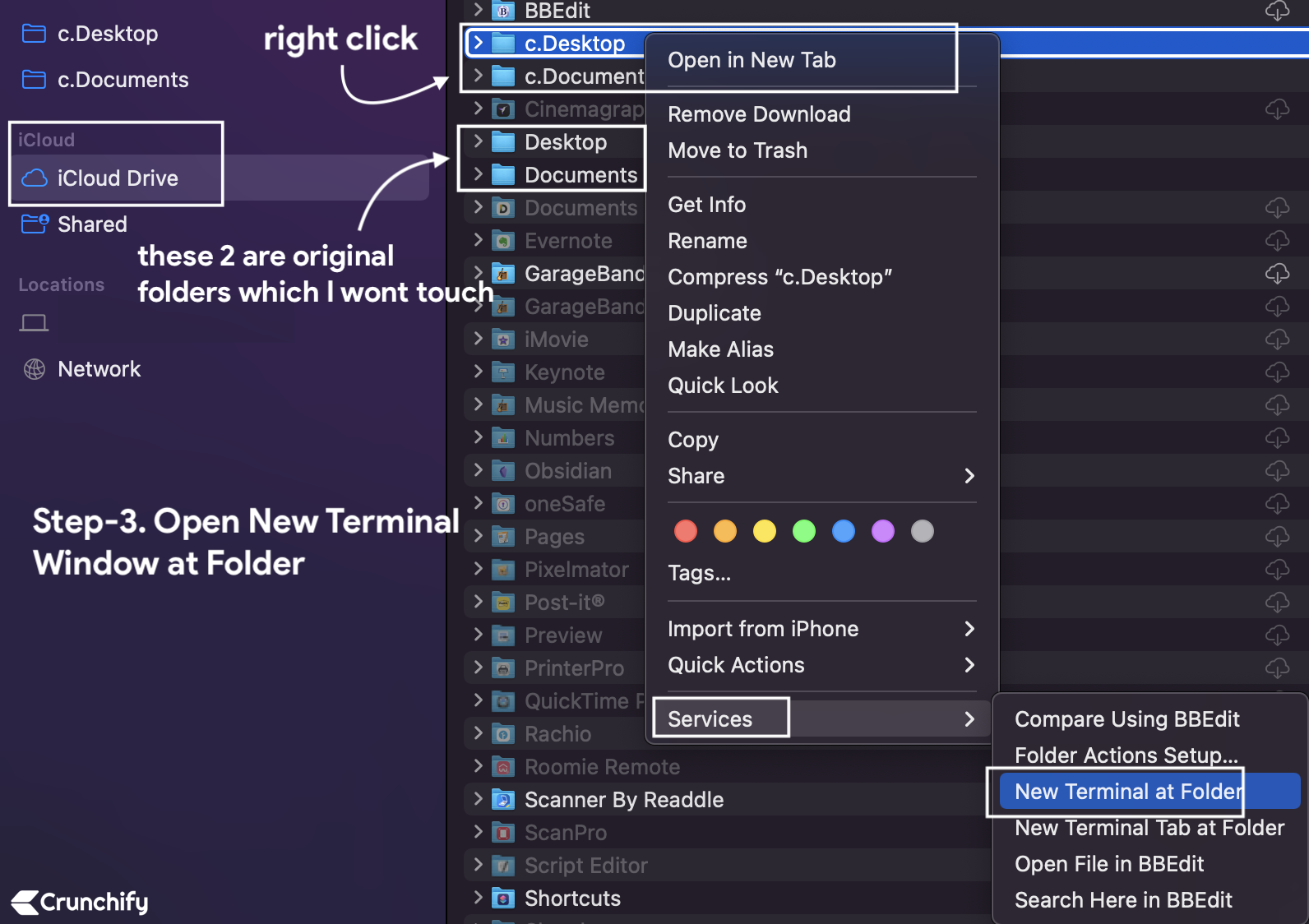Select the Preview folder icon

(x=502, y=635)
